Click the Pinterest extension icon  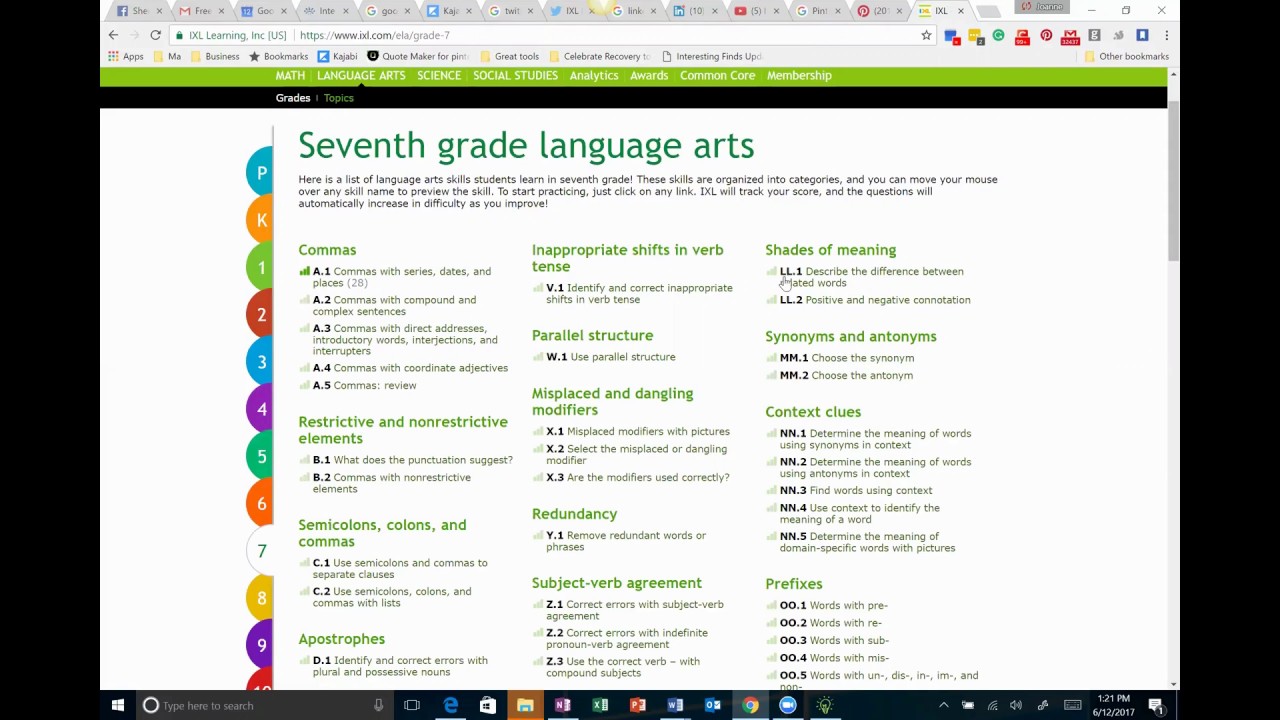(1046, 35)
